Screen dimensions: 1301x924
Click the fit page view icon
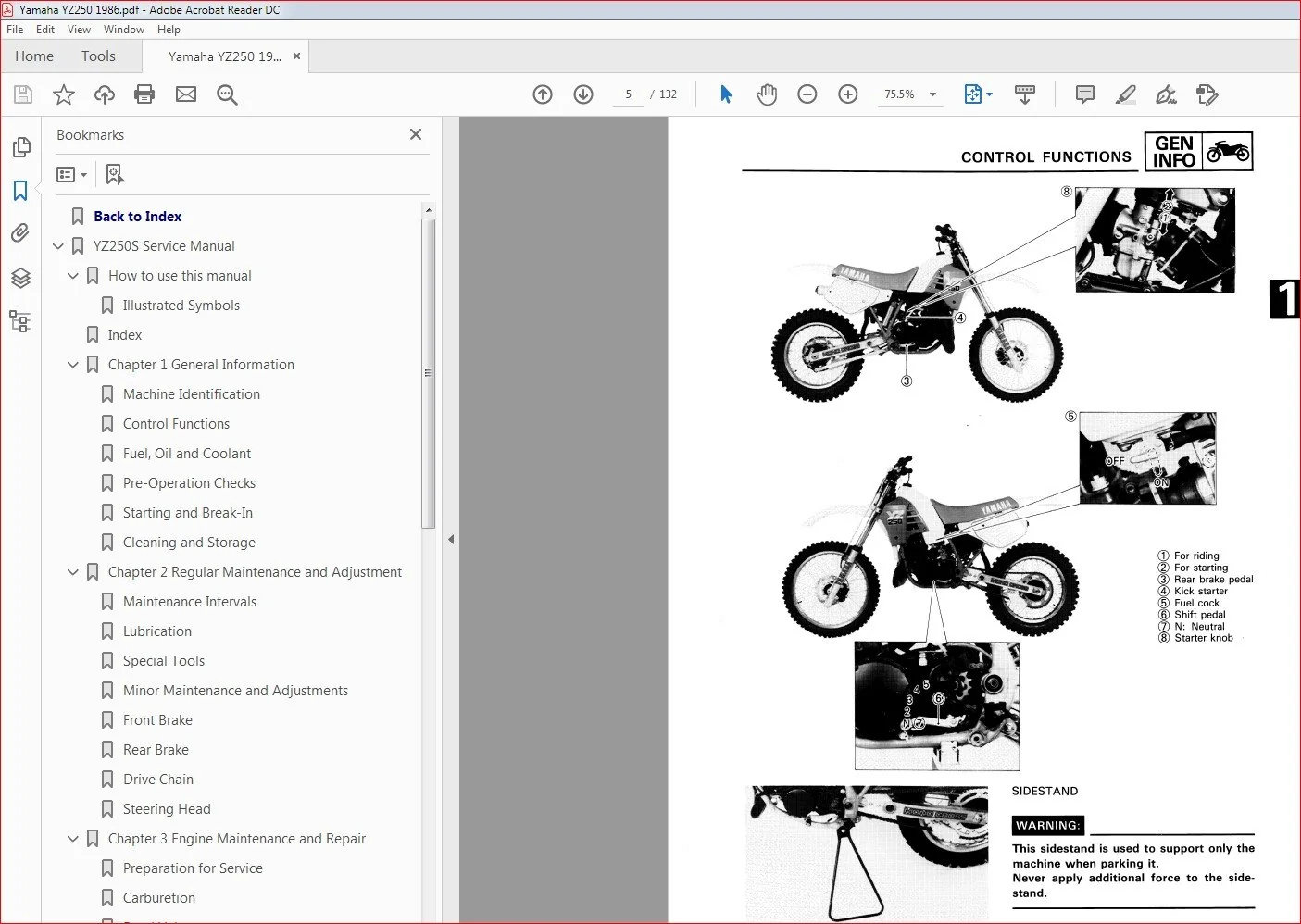click(x=972, y=94)
